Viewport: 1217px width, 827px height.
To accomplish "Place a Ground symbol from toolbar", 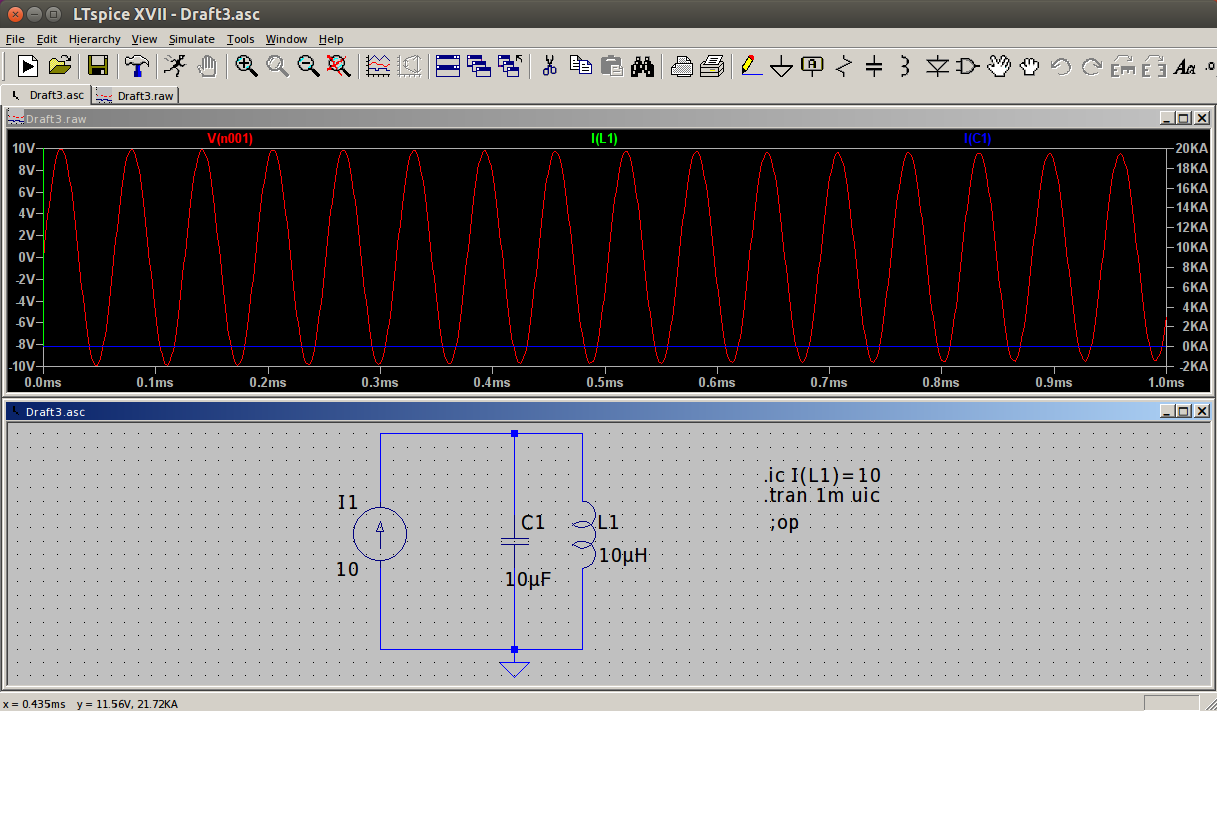I will coord(781,67).
